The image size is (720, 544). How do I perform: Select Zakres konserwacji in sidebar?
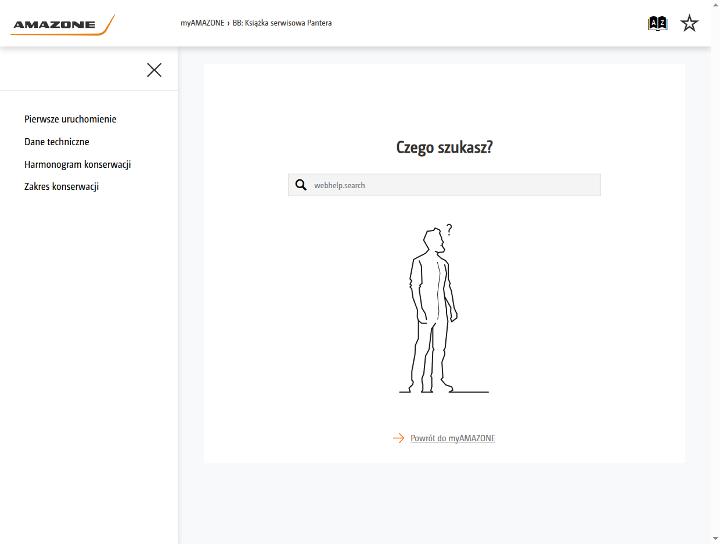[62, 187]
